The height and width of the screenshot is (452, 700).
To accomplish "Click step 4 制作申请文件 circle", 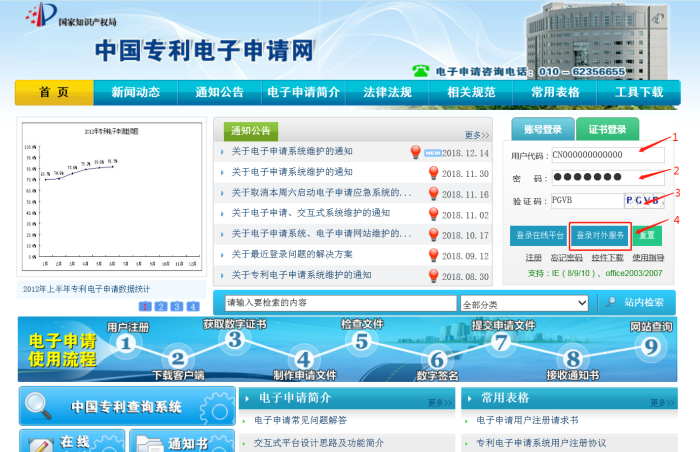I will [304, 360].
